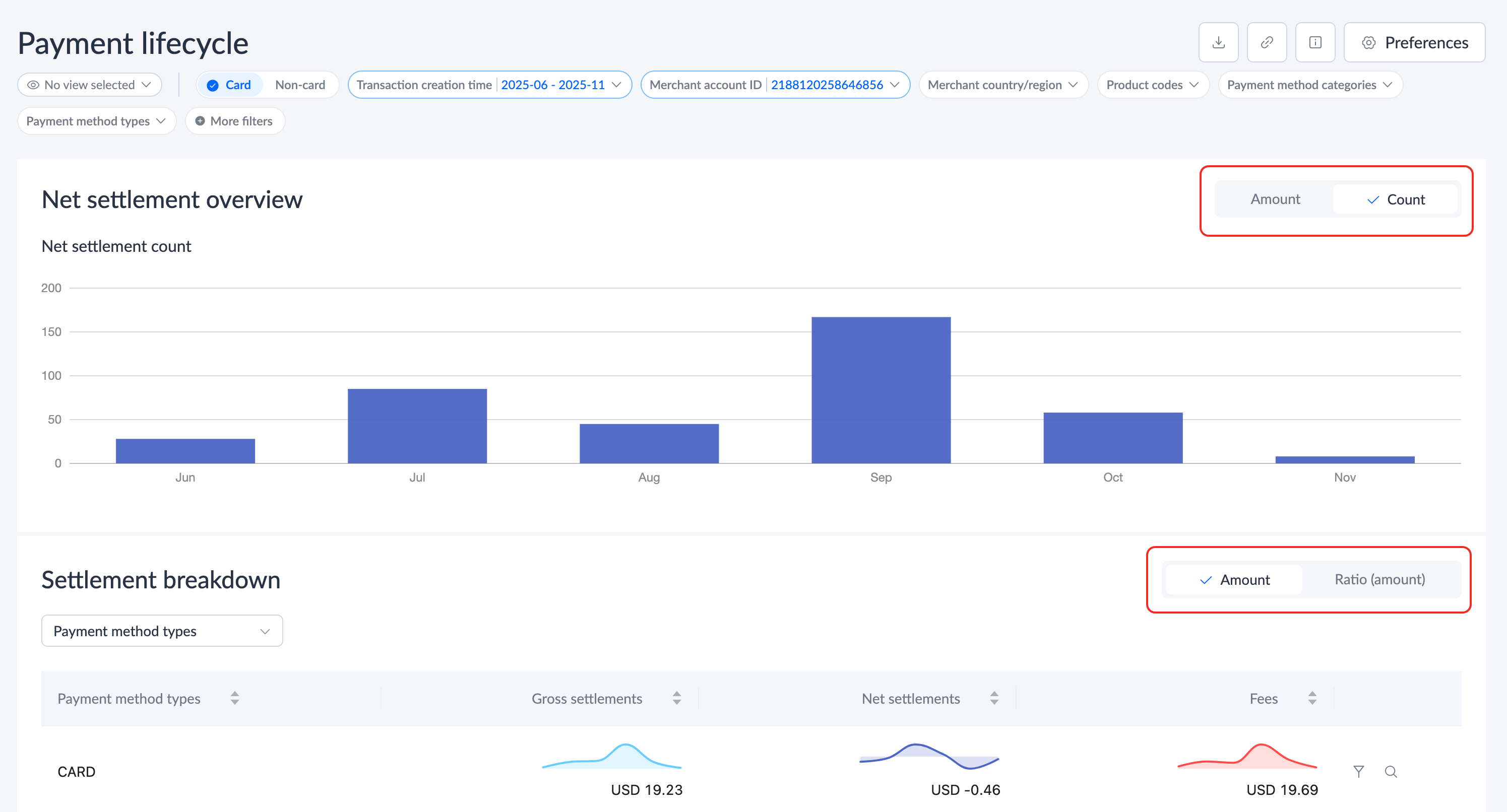Open Transaction creation time filter dropdown
Screen dimensions: 1507x812
(489, 85)
